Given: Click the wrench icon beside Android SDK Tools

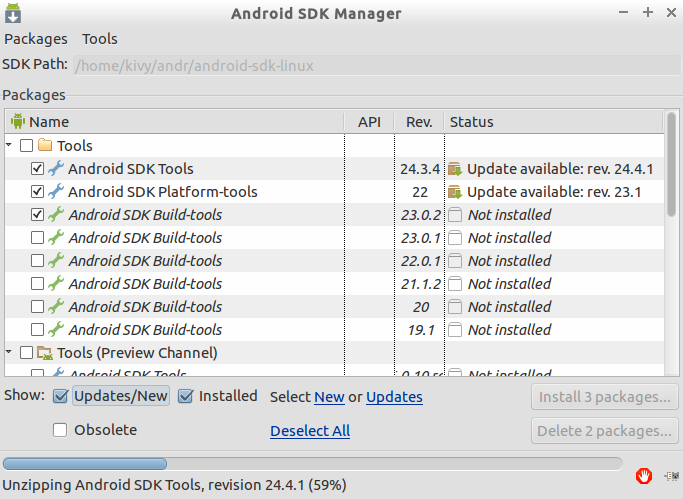Looking at the screenshot, I should 56,169.
